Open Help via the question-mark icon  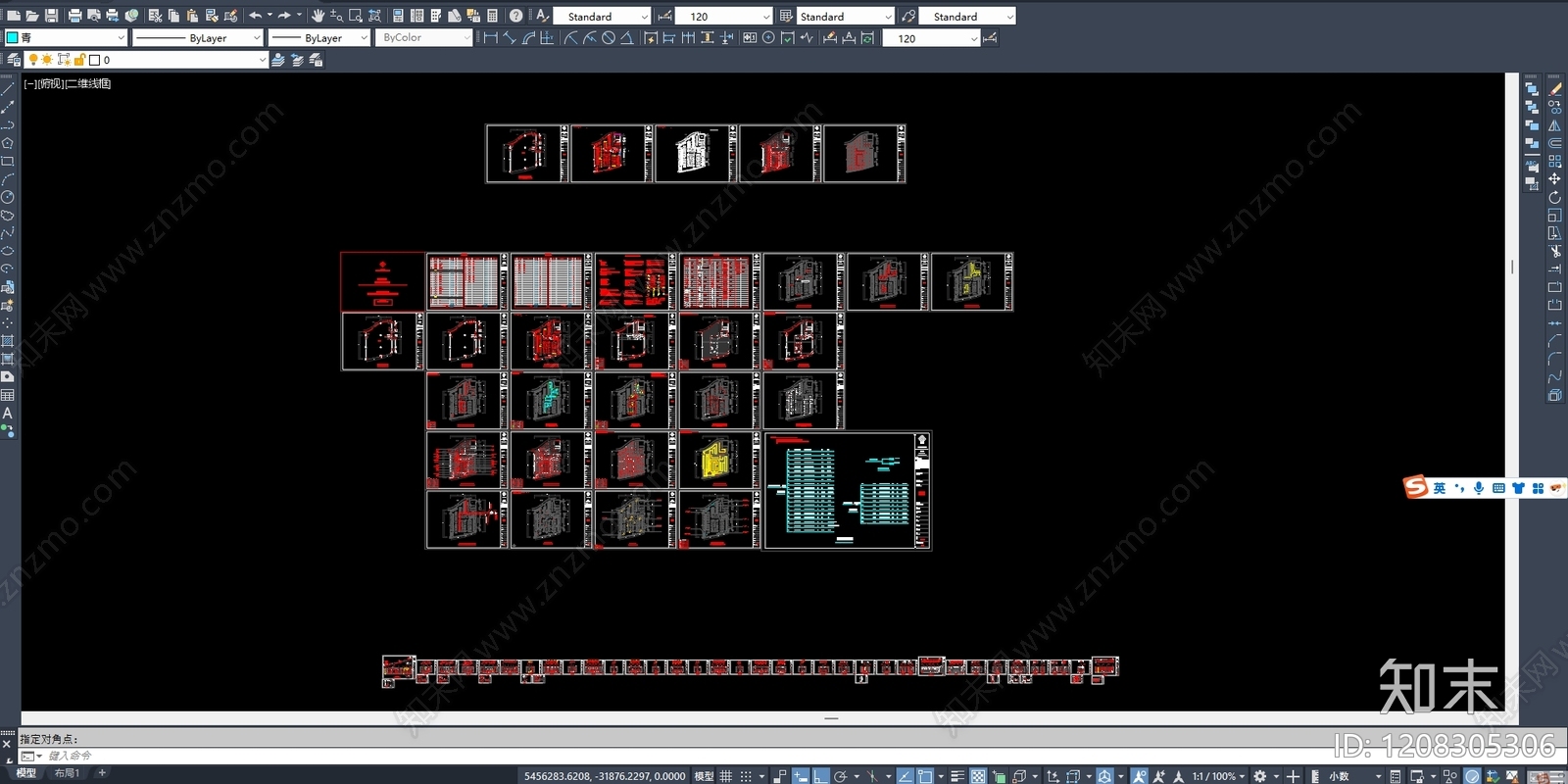[515, 16]
